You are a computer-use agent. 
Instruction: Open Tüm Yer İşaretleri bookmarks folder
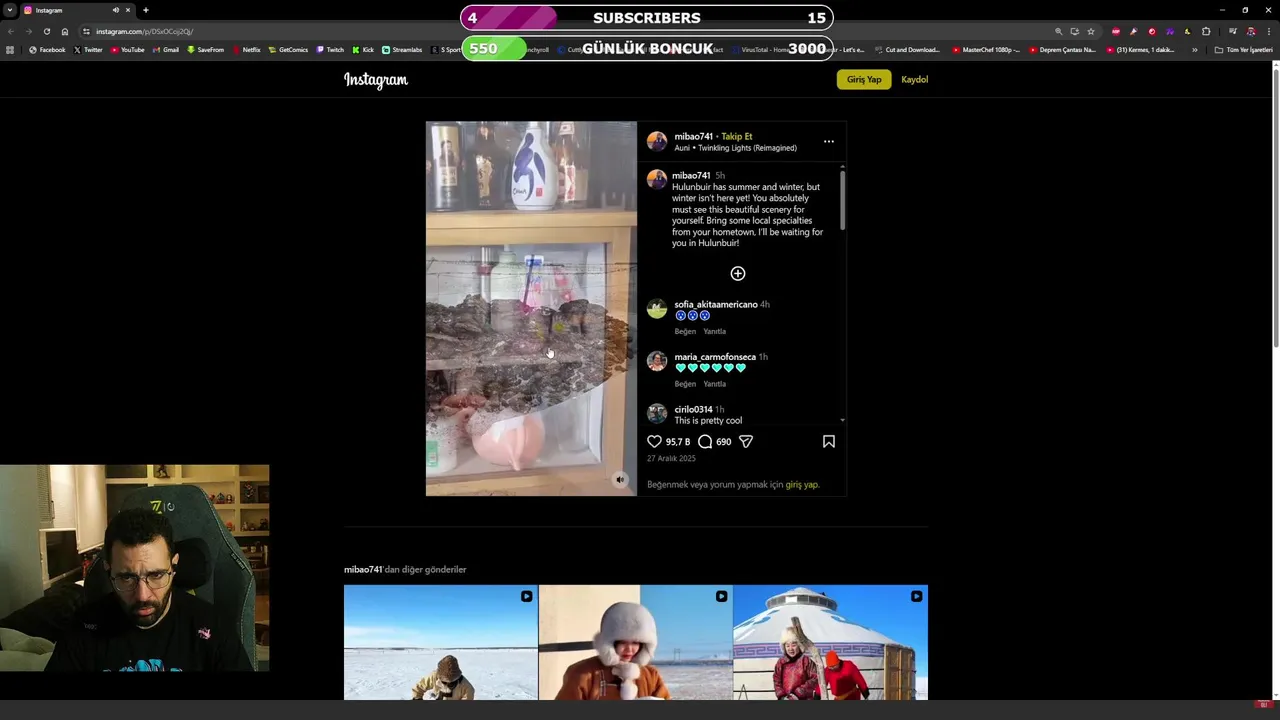coord(1243,49)
